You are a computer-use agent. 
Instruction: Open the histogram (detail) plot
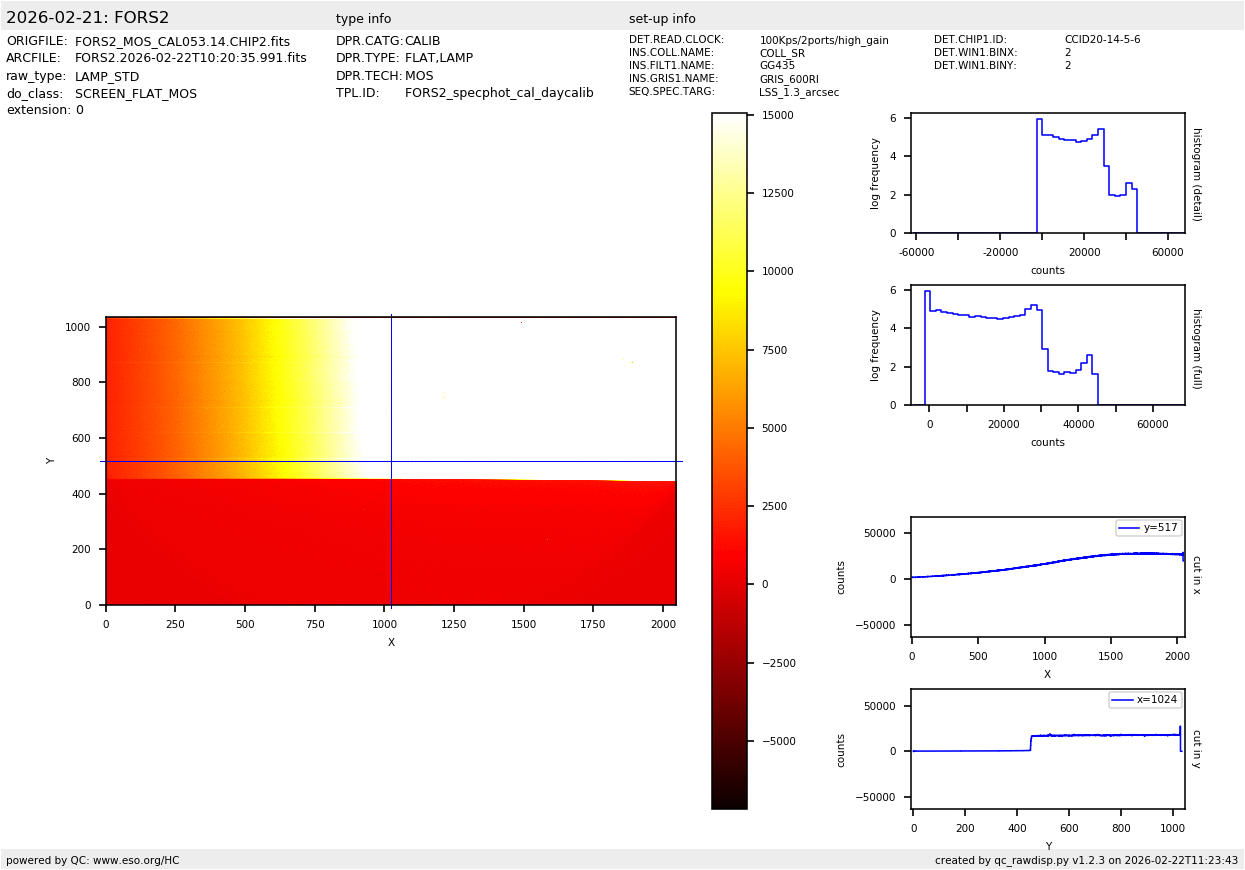click(x=1047, y=173)
